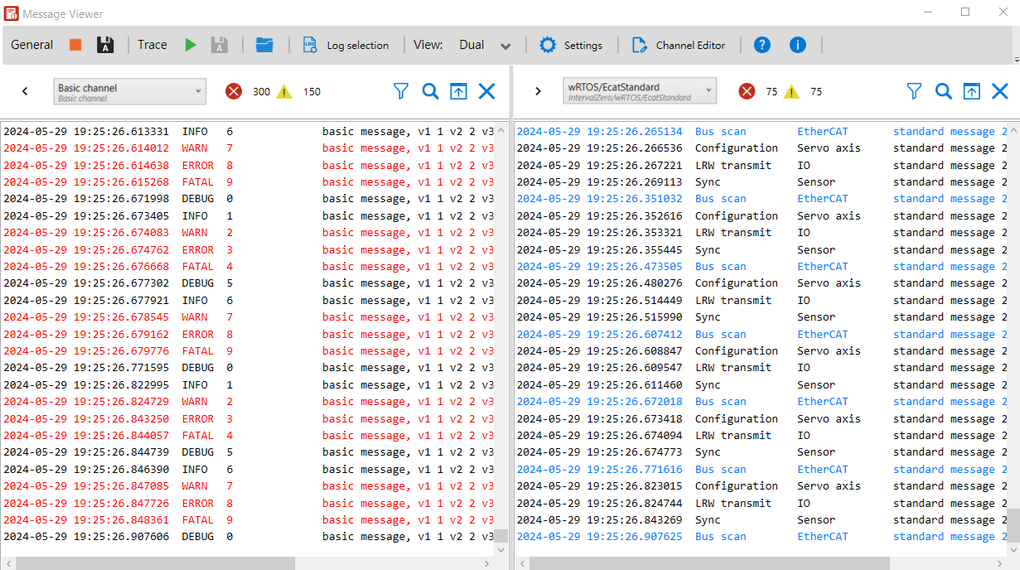Click the Help question mark icon
Viewport: 1020px width, 570px height.
tap(762, 45)
